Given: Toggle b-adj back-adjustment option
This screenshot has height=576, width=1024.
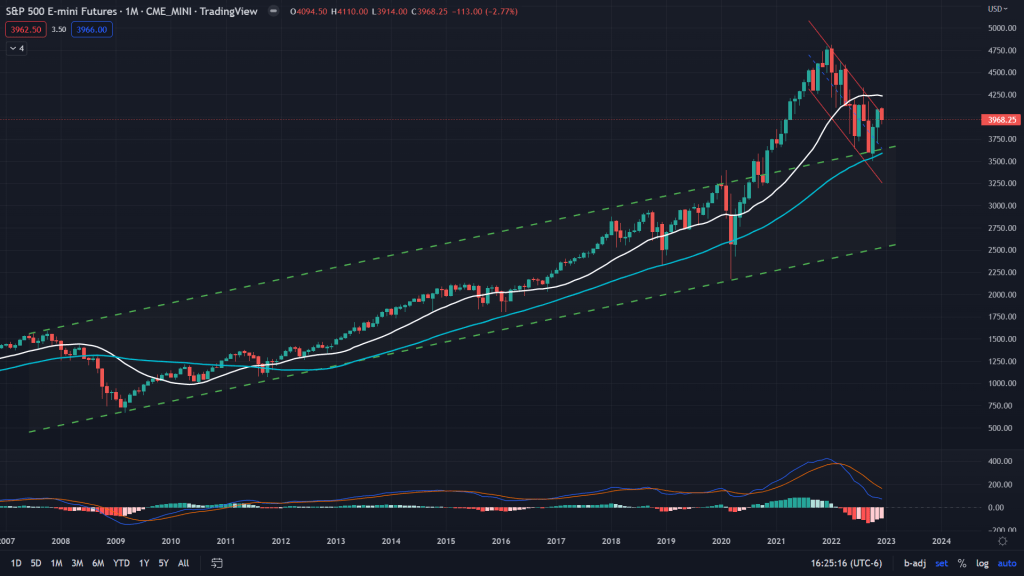Looking at the screenshot, I should point(915,563).
